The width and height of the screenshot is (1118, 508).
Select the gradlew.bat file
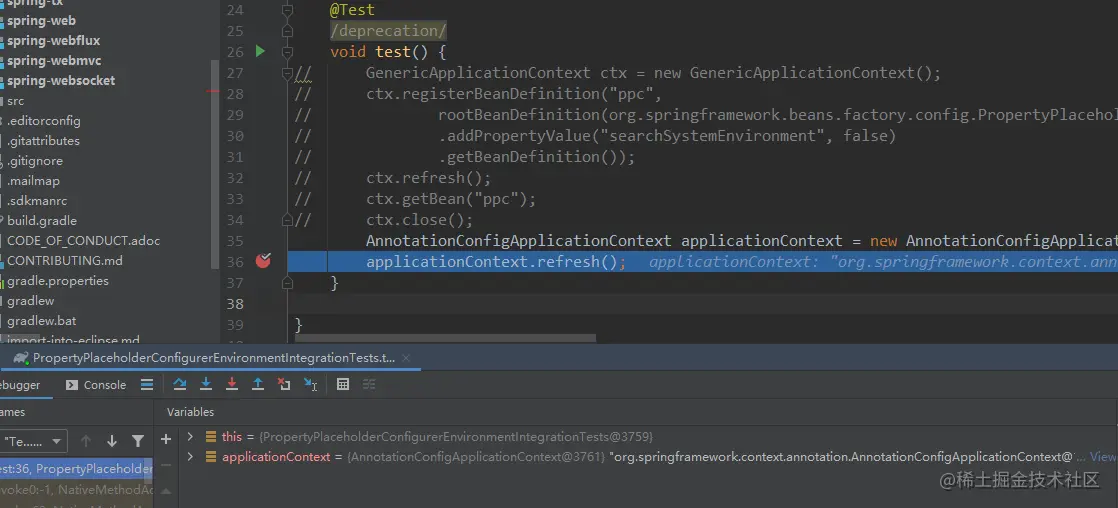(42, 320)
